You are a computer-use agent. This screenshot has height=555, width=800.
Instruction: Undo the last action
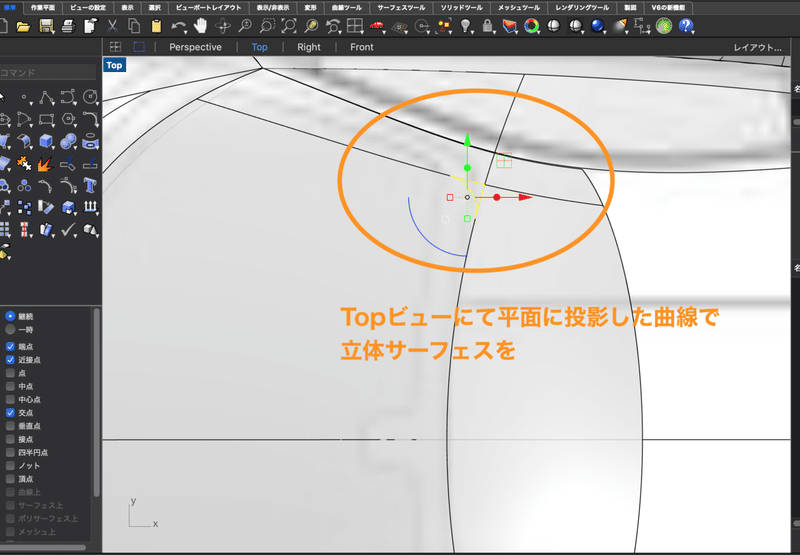click(x=178, y=26)
